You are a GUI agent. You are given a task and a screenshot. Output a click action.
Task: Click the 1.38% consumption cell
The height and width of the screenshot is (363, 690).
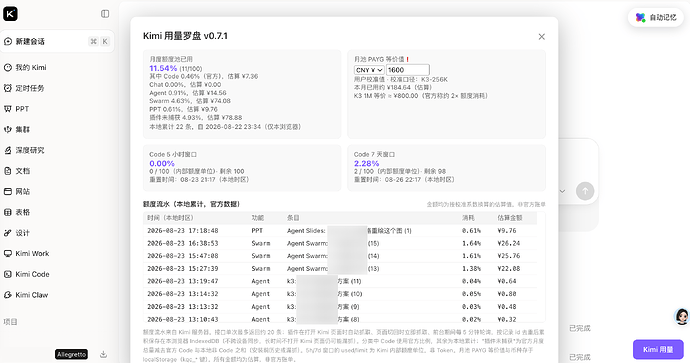(471, 268)
